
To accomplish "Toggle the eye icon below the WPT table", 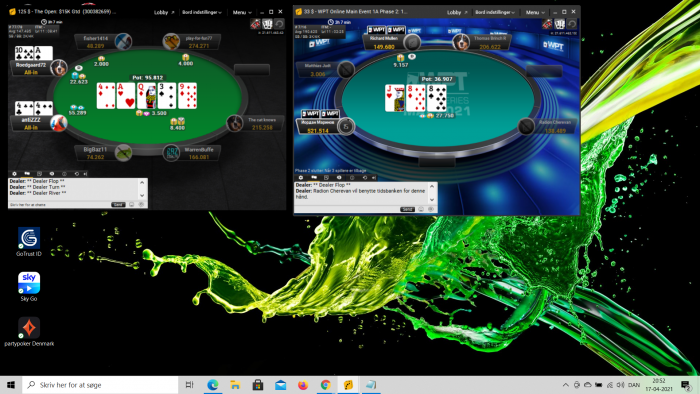I will tap(339, 178).
